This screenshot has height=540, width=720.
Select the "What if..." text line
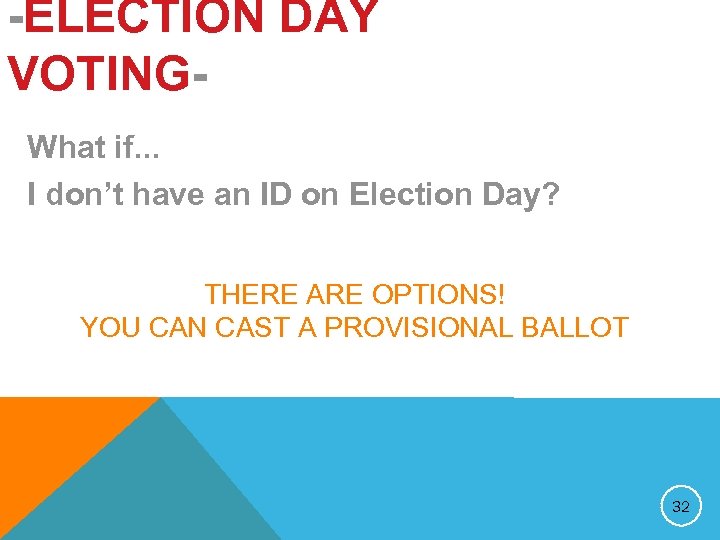tap(94, 147)
